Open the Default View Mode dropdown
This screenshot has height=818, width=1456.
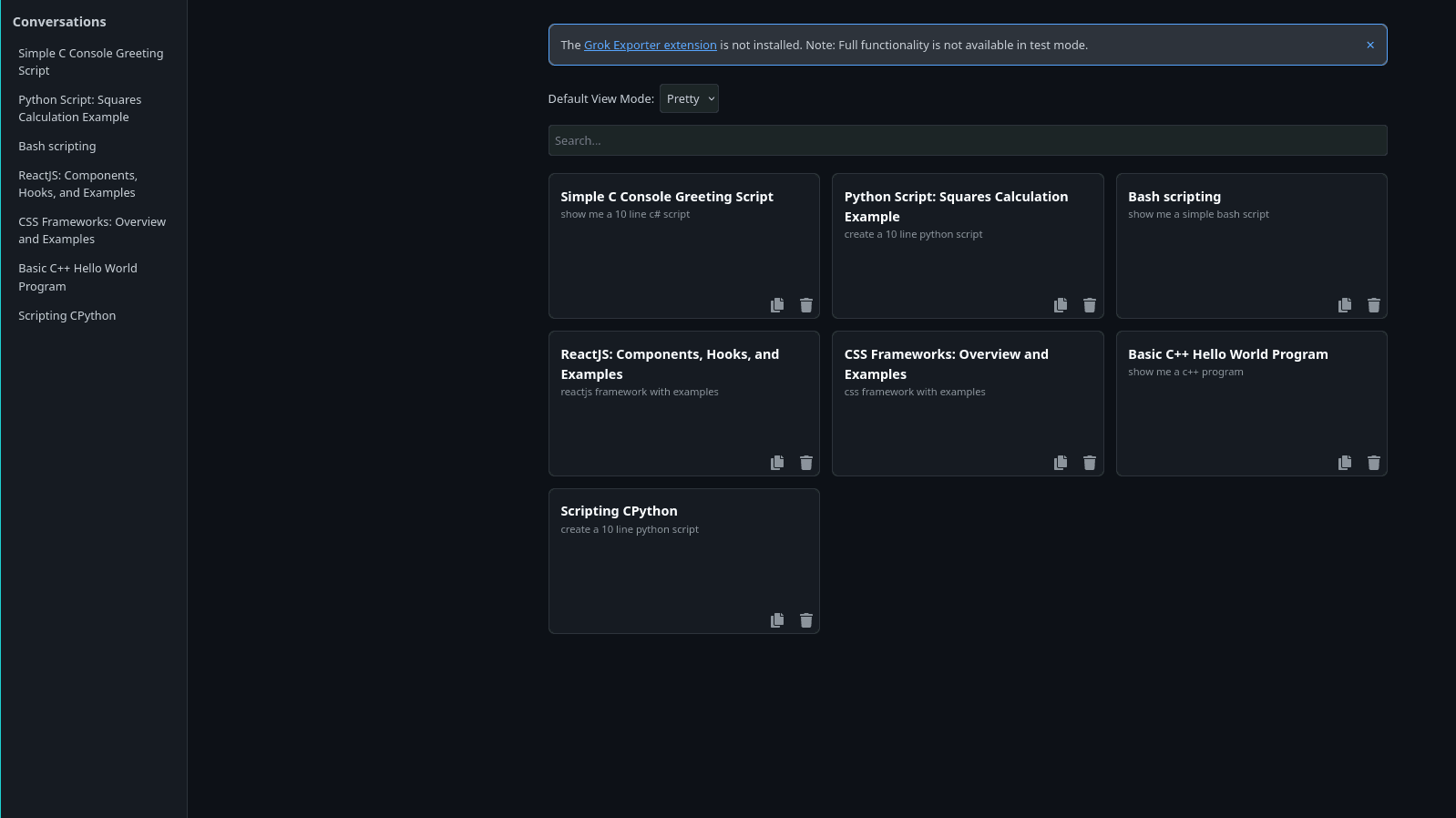(689, 98)
